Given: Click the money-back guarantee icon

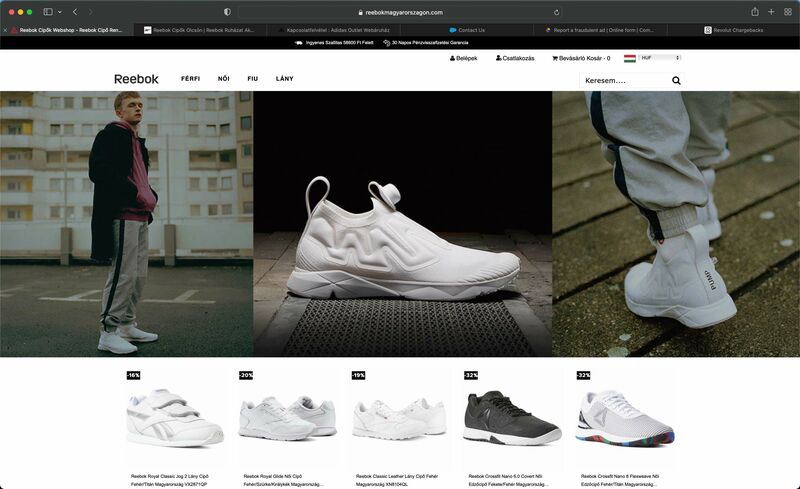Looking at the screenshot, I should [x=387, y=43].
